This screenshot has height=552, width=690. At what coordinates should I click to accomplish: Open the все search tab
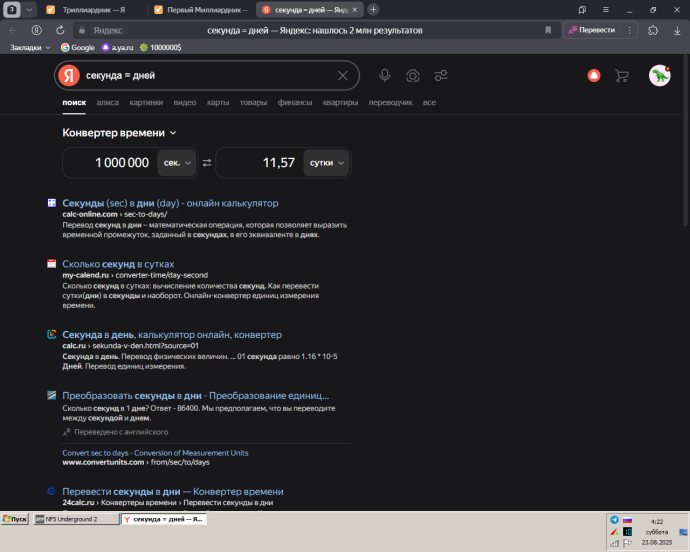coord(429,103)
